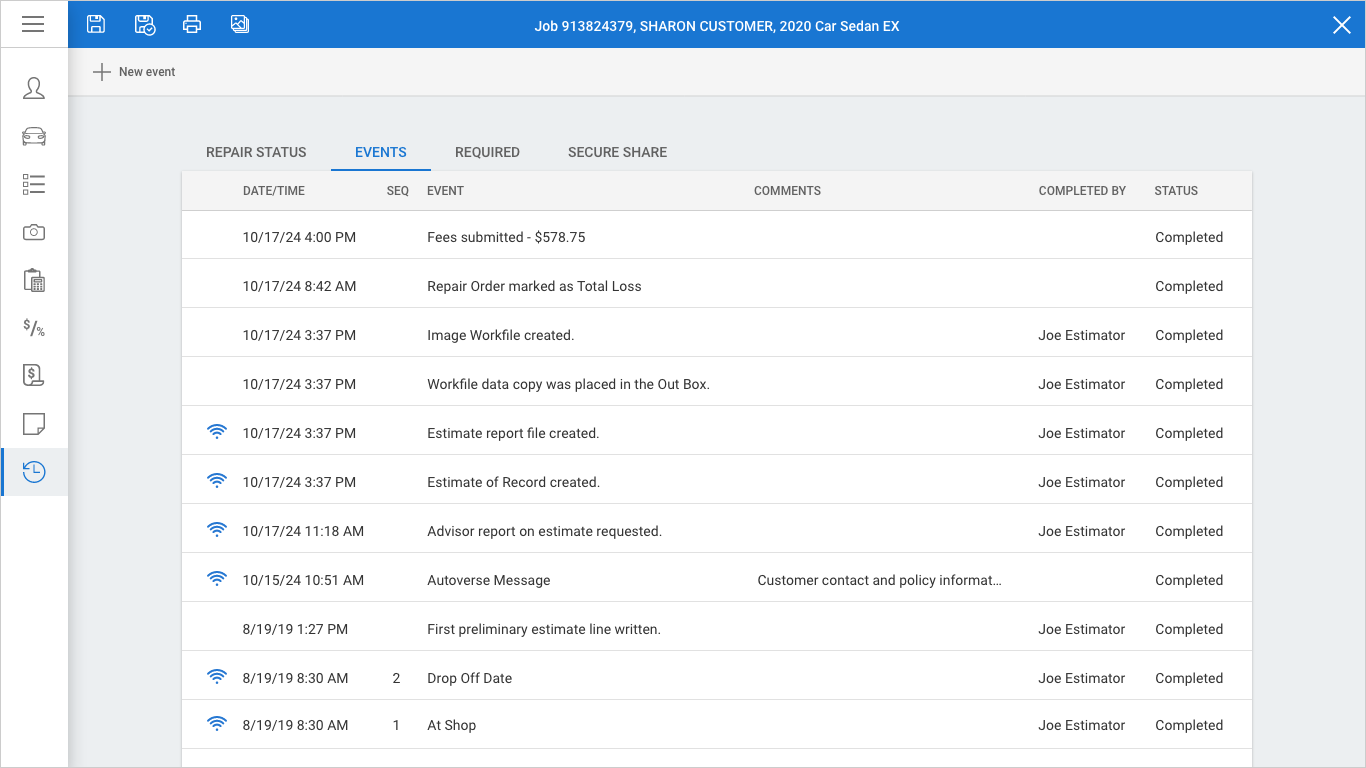Click the Save floppy disk icon
This screenshot has width=1366, height=768.
(x=96, y=25)
